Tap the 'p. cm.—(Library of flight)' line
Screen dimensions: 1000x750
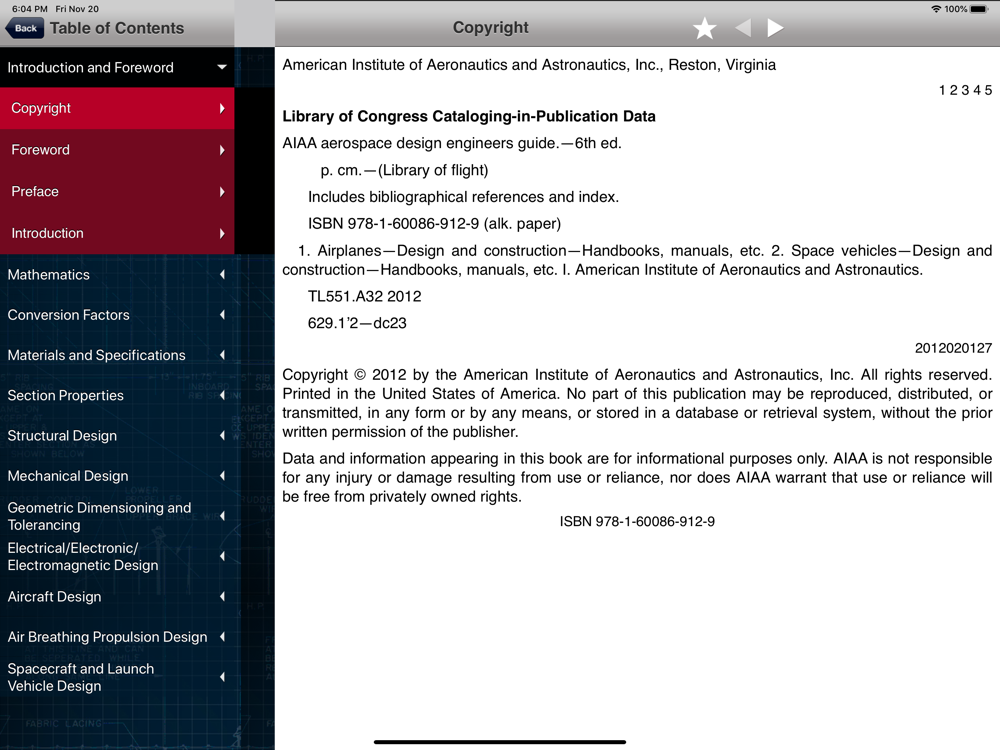pyautogui.click(x=404, y=170)
